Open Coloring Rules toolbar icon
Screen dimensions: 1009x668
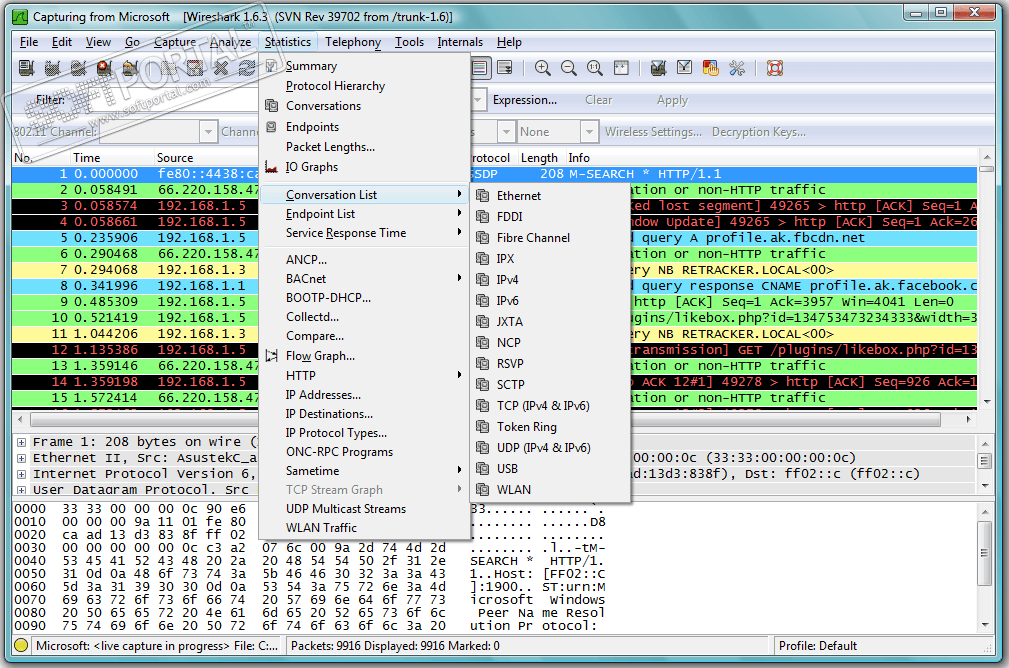pos(711,68)
